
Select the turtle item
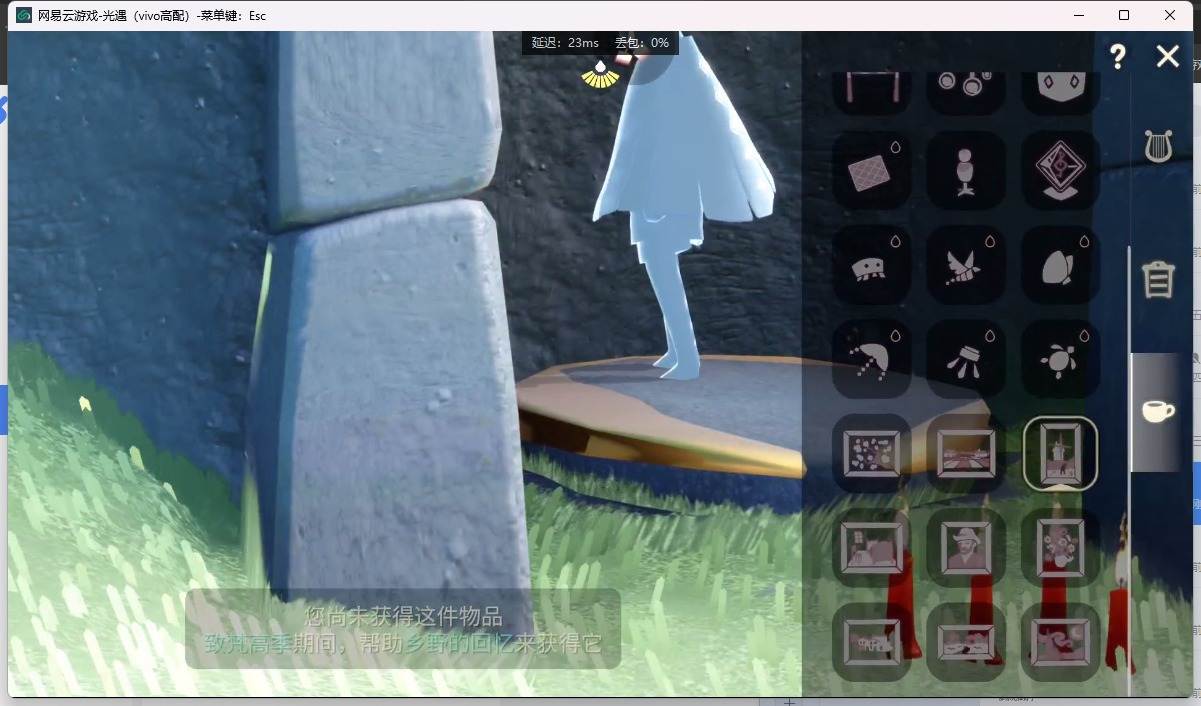pos(1061,360)
